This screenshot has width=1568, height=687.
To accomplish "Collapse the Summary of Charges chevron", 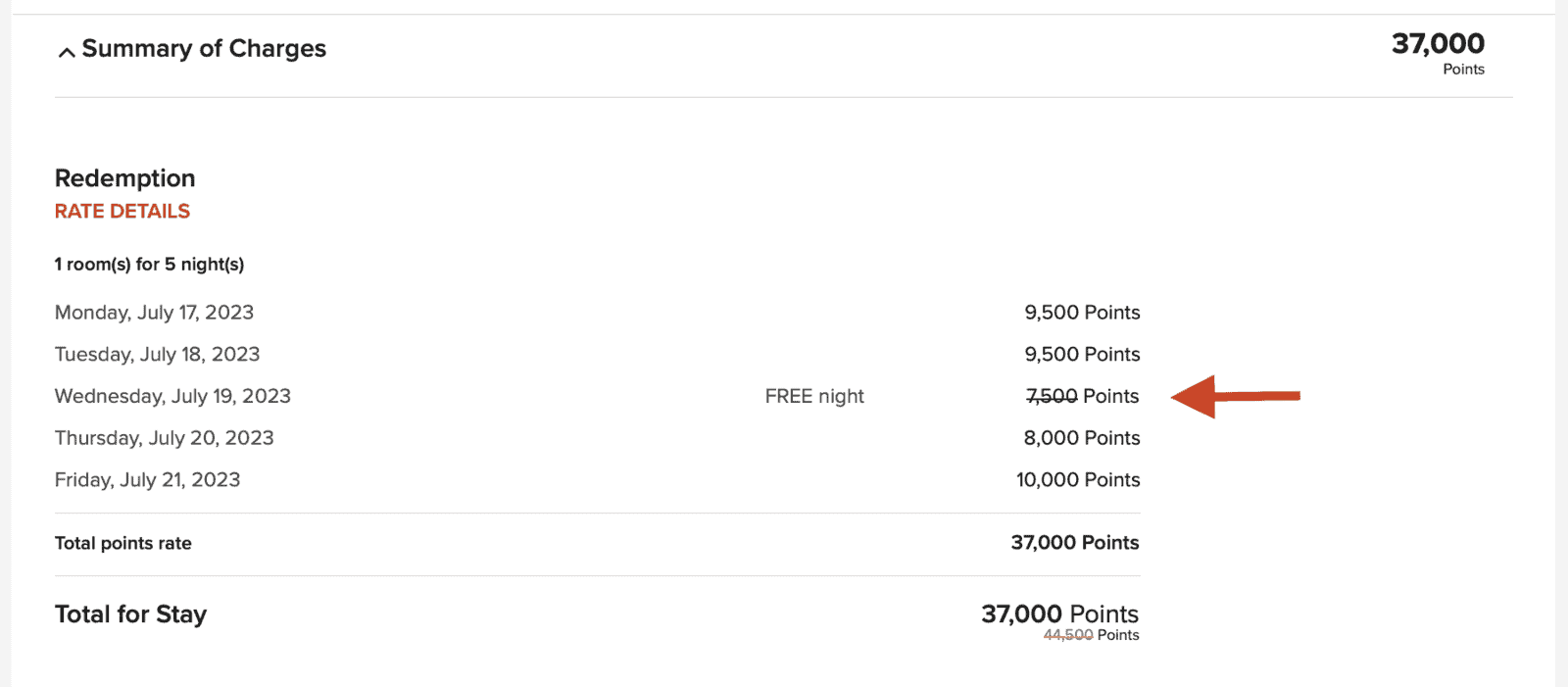I will click(x=67, y=52).
